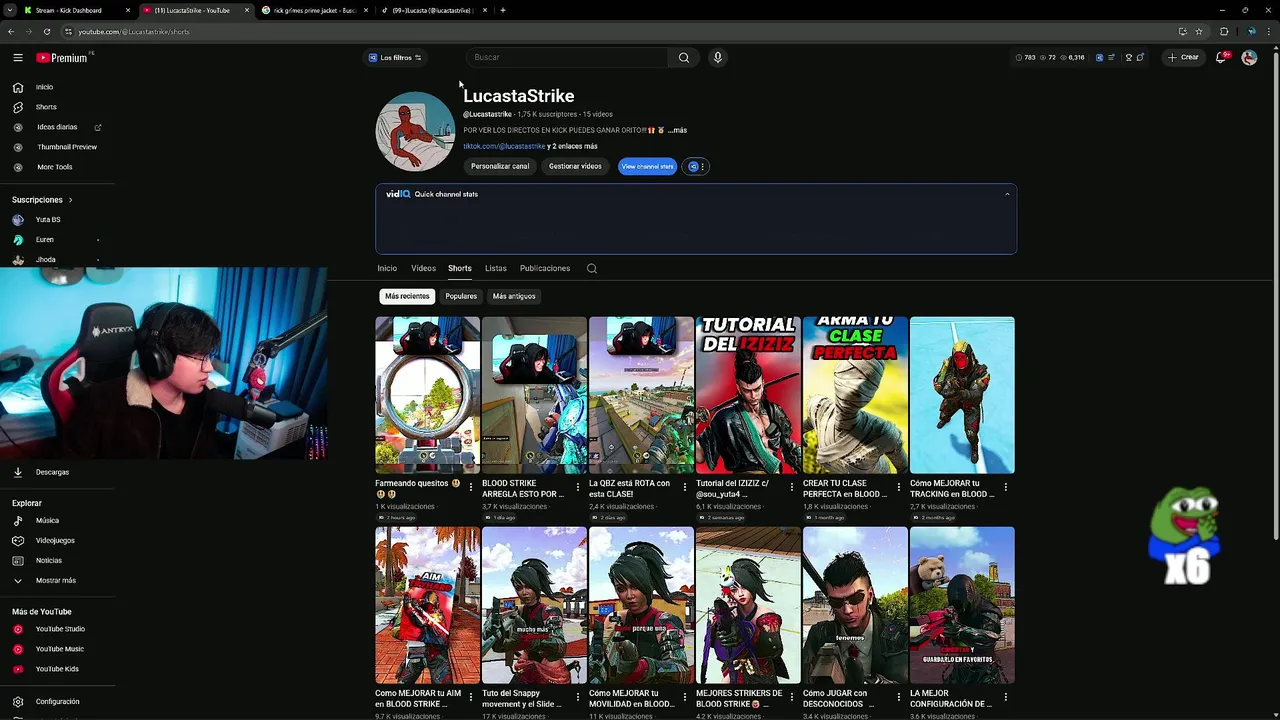Collapse the vidIQ Quick channel stats panel

tap(1007, 194)
